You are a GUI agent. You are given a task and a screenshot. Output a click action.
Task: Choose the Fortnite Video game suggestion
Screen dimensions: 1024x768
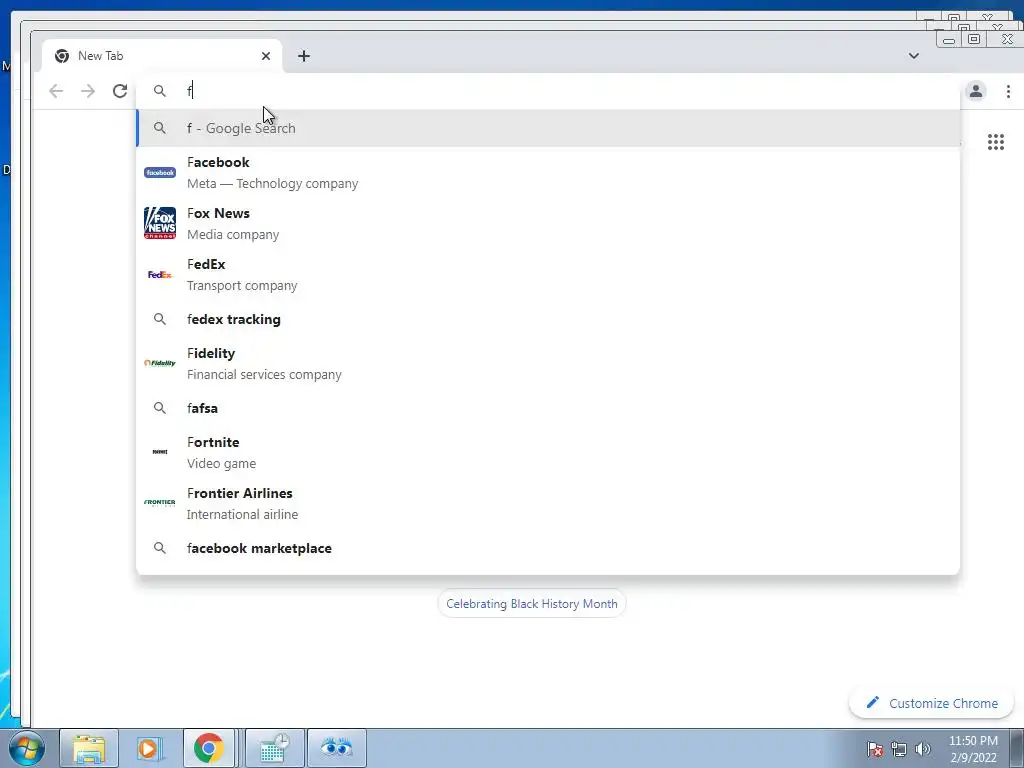[x=548, y=452]
